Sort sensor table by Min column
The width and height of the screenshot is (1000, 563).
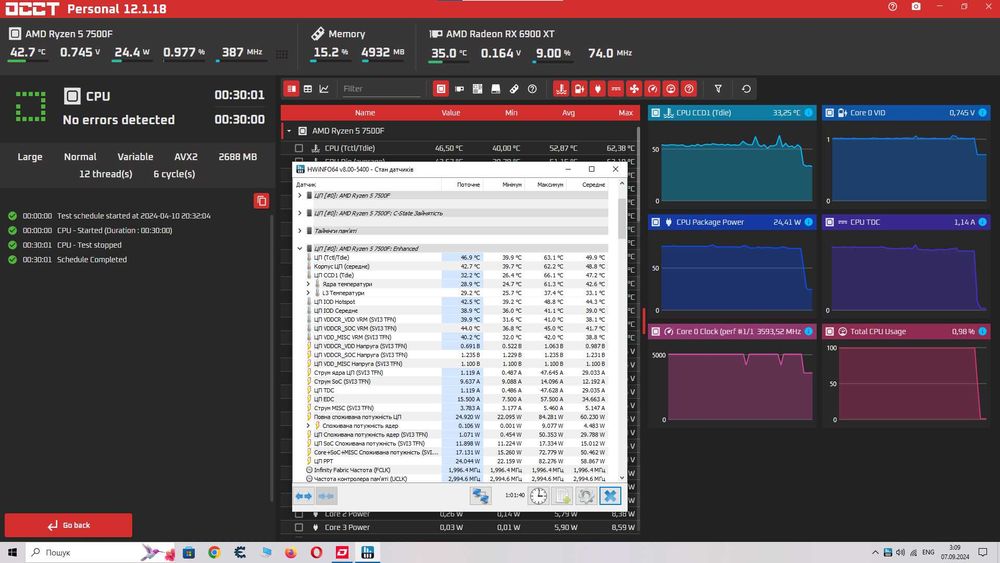pyautogui.click(x=511, y=113)
